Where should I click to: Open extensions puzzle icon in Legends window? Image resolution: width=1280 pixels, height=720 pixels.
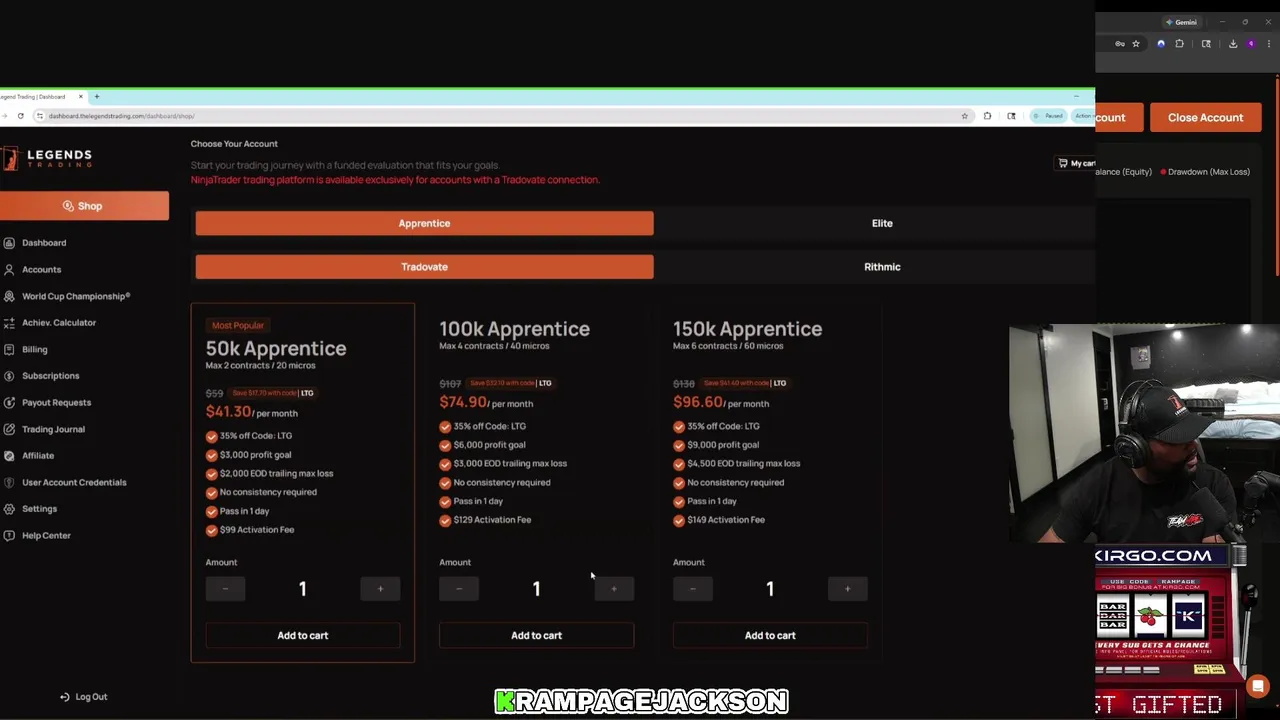tap(987, 116)
